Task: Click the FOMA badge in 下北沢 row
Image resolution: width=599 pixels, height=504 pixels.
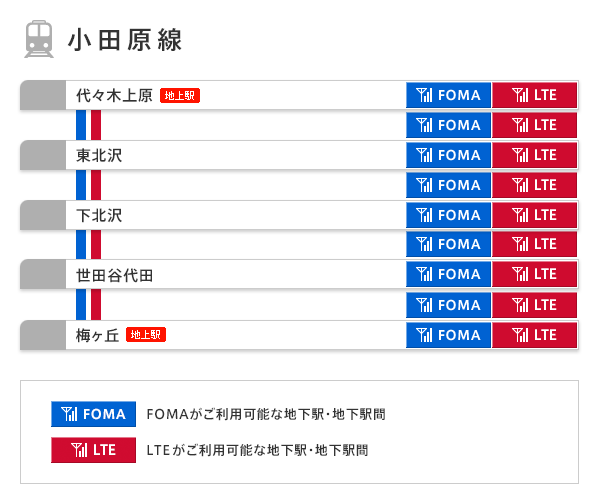Action: click(x=448, y=215)
